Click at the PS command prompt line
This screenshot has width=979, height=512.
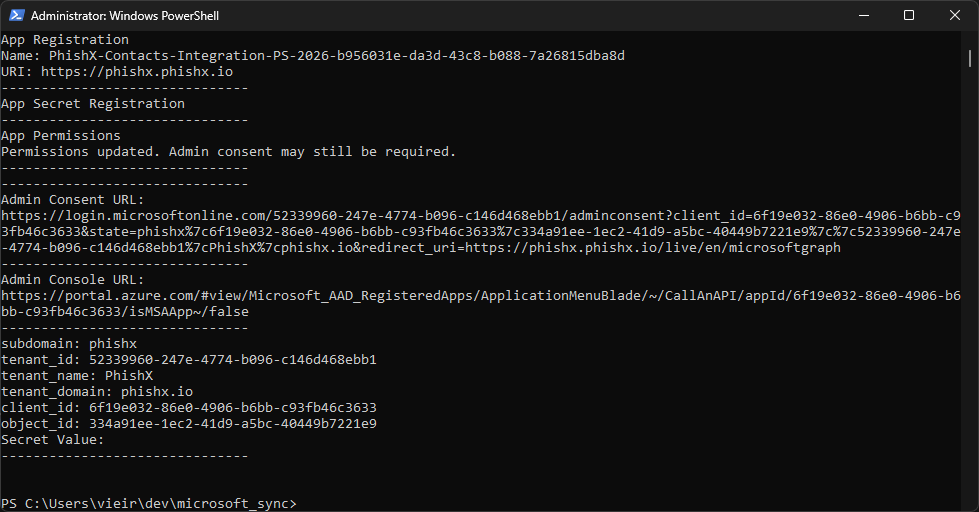(x=148, y=504)
